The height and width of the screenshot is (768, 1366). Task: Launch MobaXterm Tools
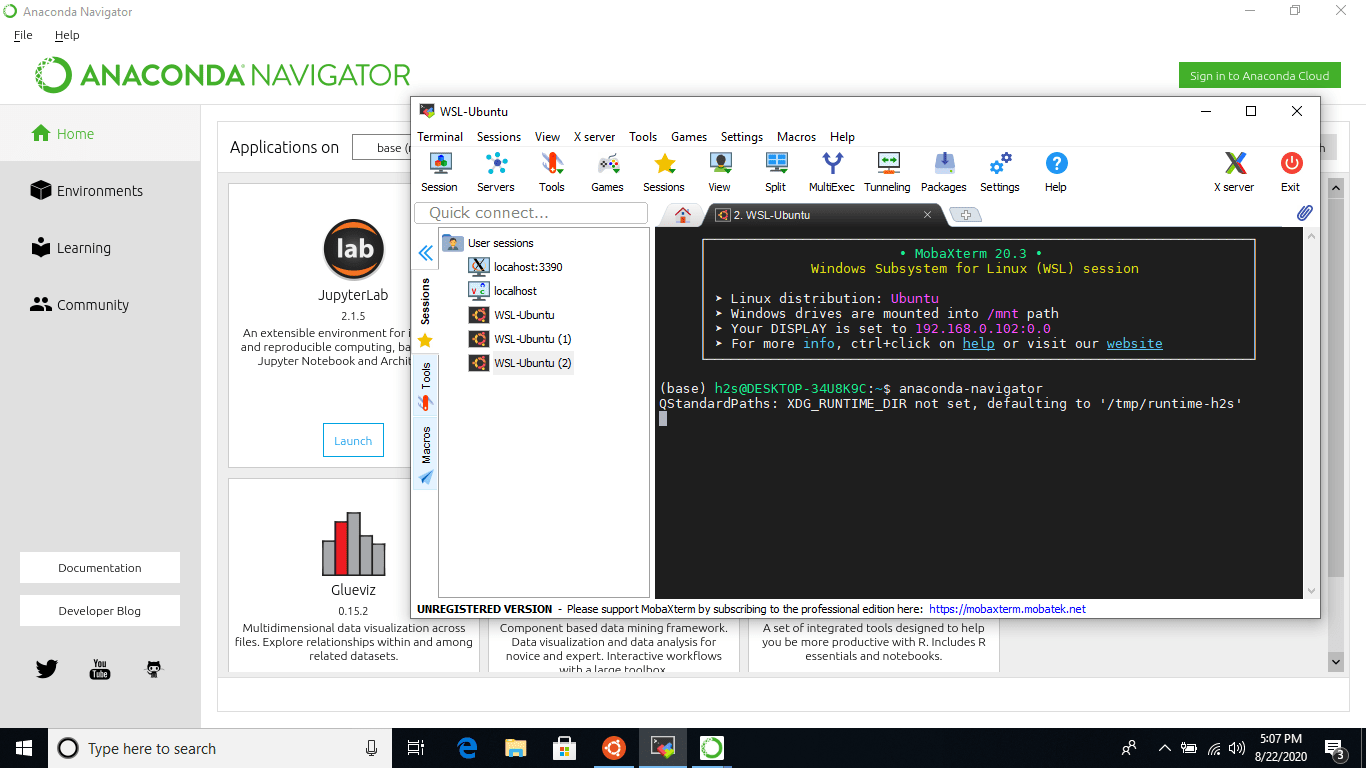[x=551, y=171]
